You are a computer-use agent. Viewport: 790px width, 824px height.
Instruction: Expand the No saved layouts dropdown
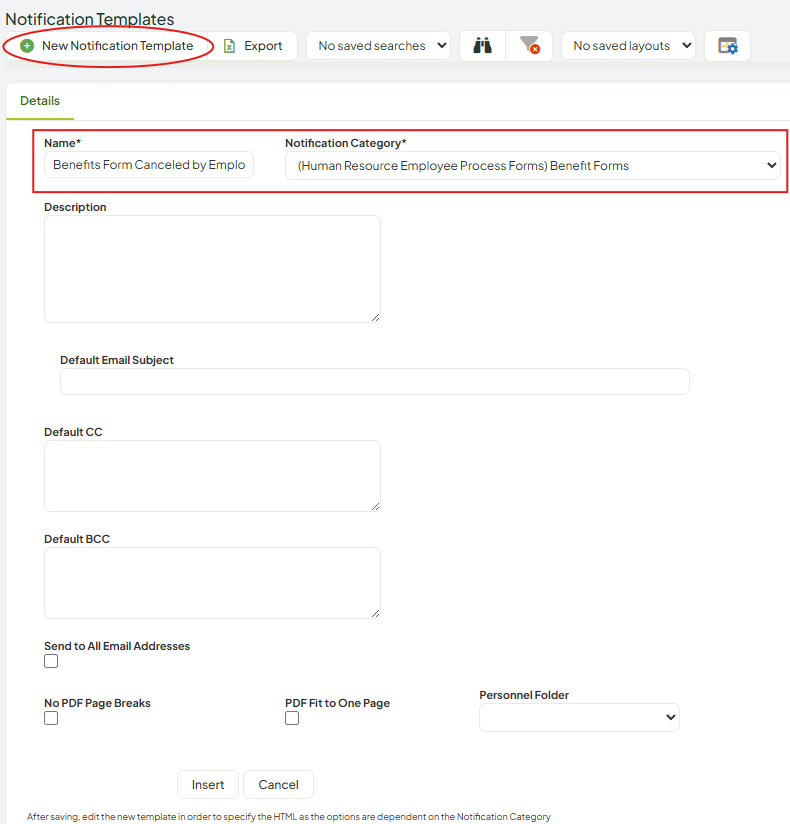629,46
